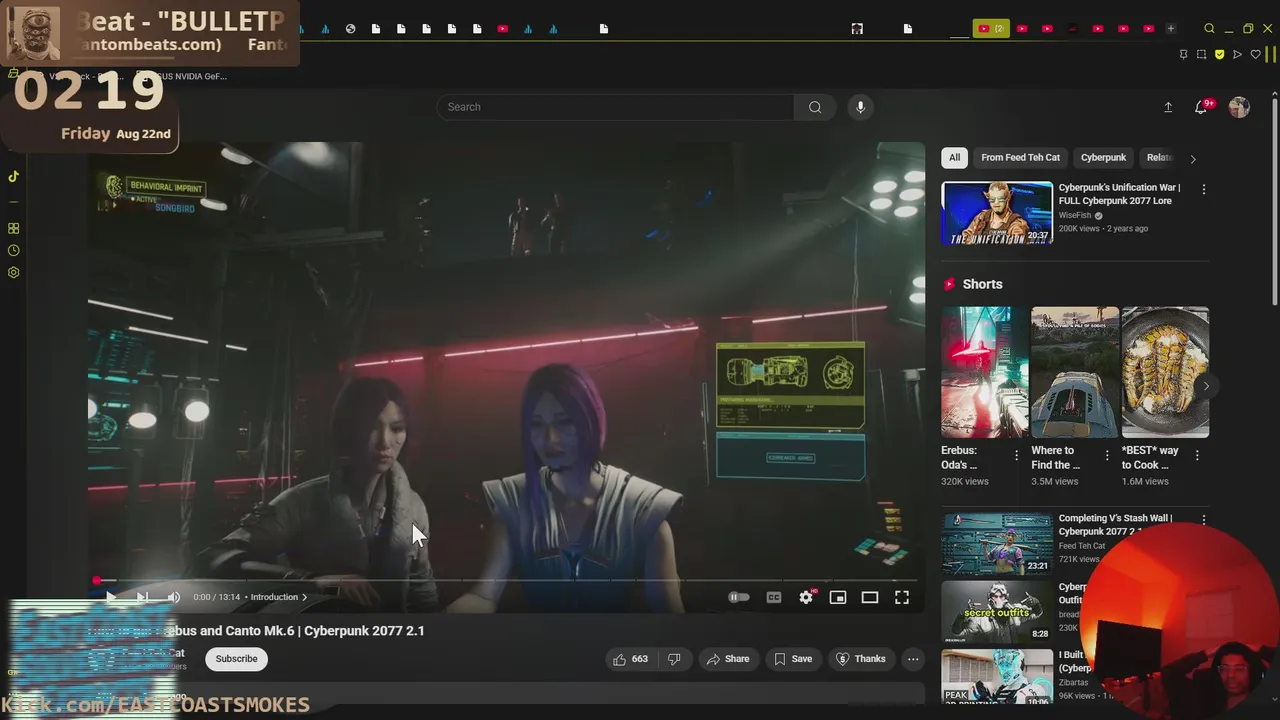Open the Where to Find the short
The height and width of the screenshot is (720, 1280).
click(1075, 372)
